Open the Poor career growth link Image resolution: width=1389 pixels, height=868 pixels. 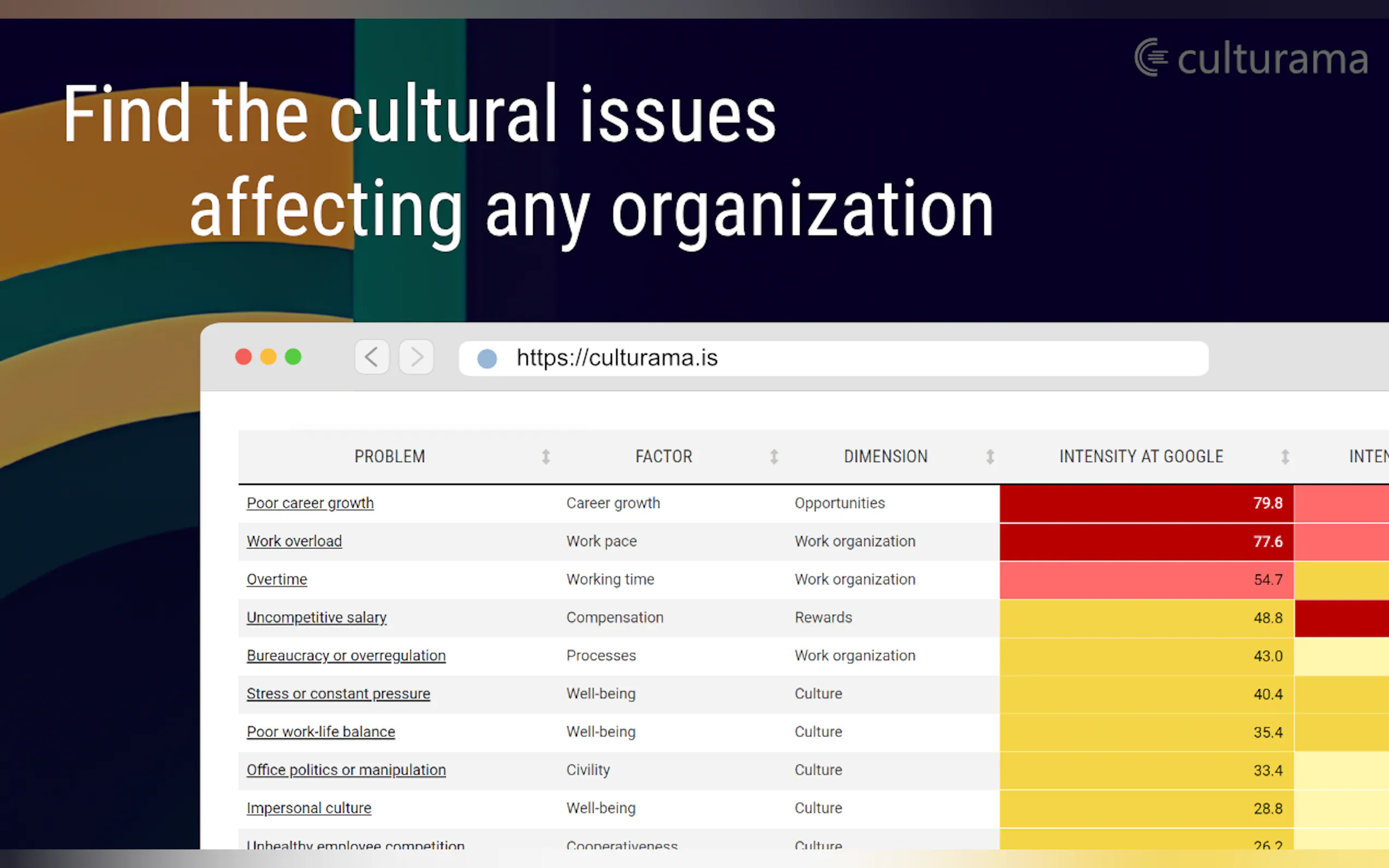(310, 503)
